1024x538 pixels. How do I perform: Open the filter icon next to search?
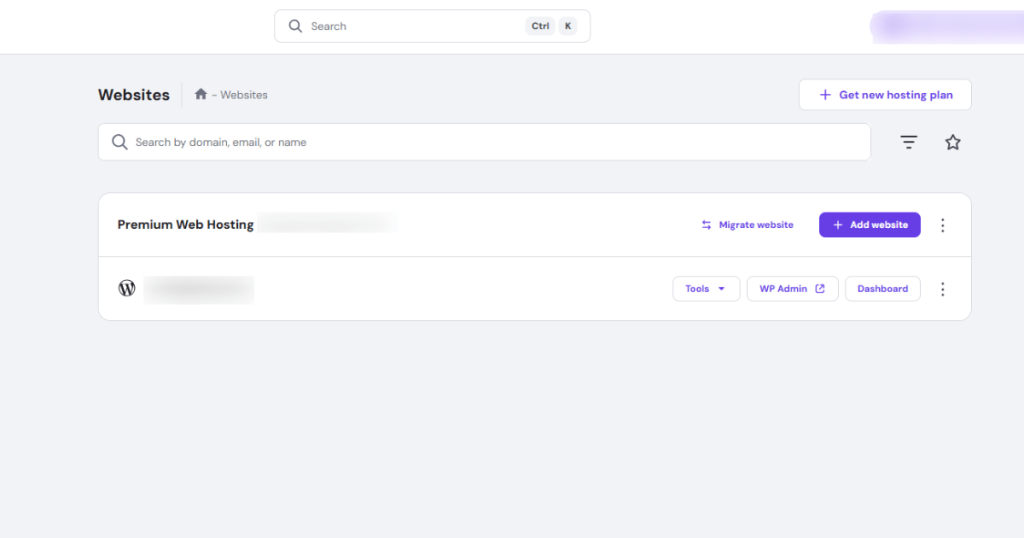point(908,143)
